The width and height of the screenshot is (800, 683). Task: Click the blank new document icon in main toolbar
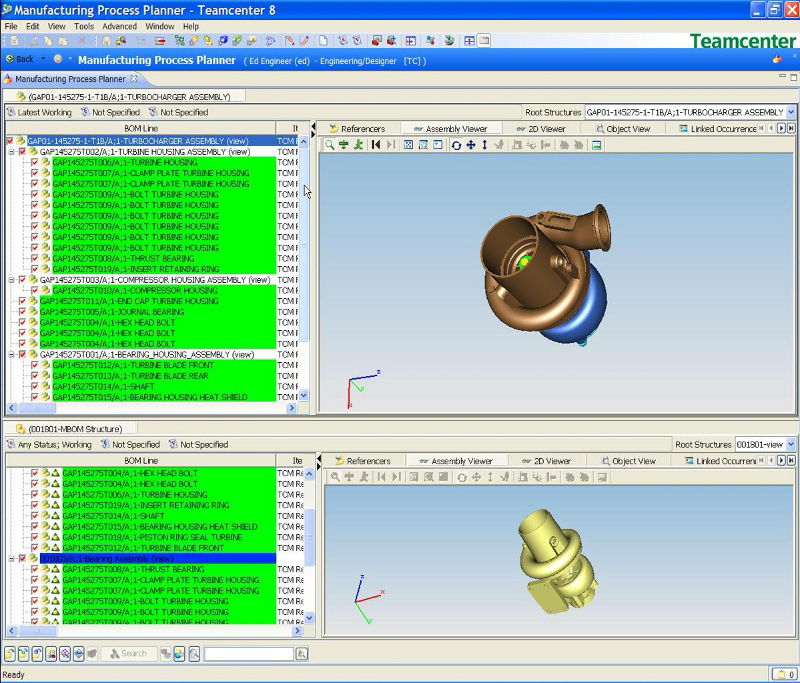(323, 41)
